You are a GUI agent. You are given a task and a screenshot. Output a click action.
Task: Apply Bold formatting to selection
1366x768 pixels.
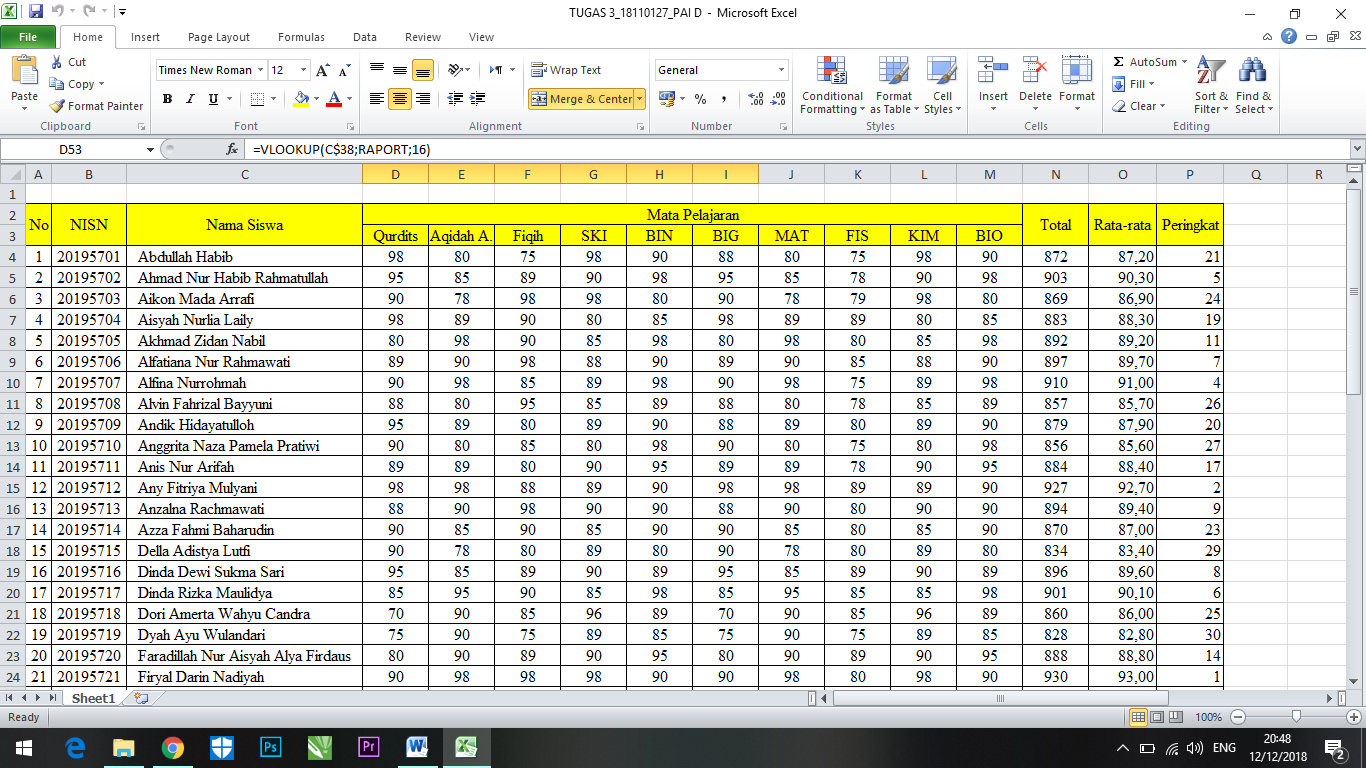pyautogui.click(x=167, y=100)
